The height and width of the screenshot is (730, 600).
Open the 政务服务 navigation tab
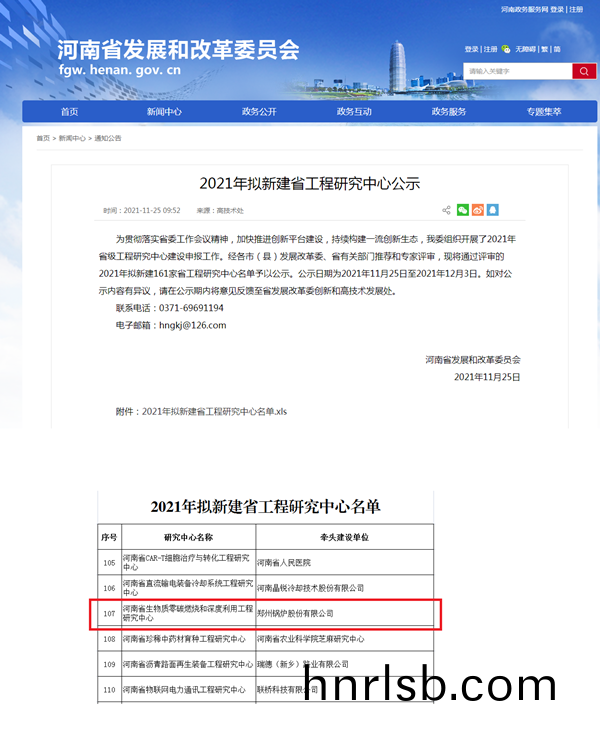pos(449,112)
